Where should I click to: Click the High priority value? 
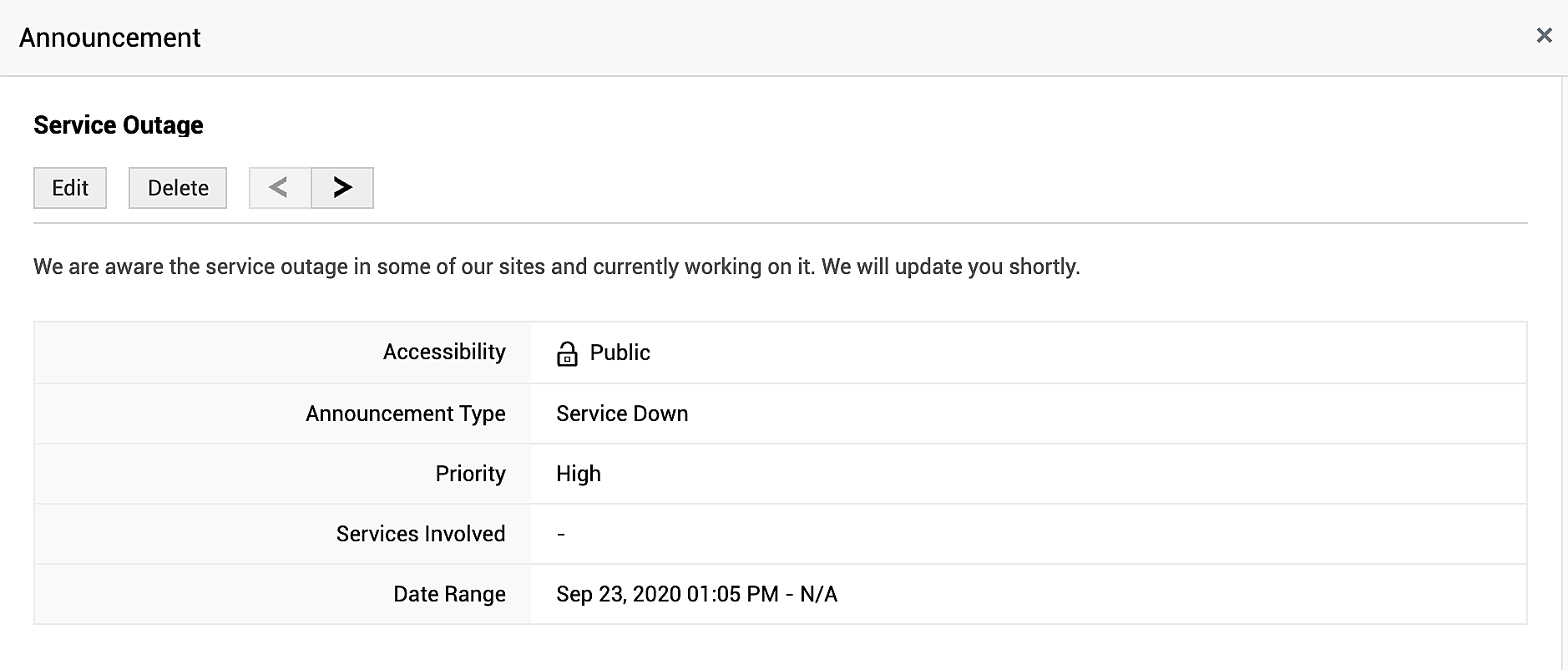pos(579,474)
